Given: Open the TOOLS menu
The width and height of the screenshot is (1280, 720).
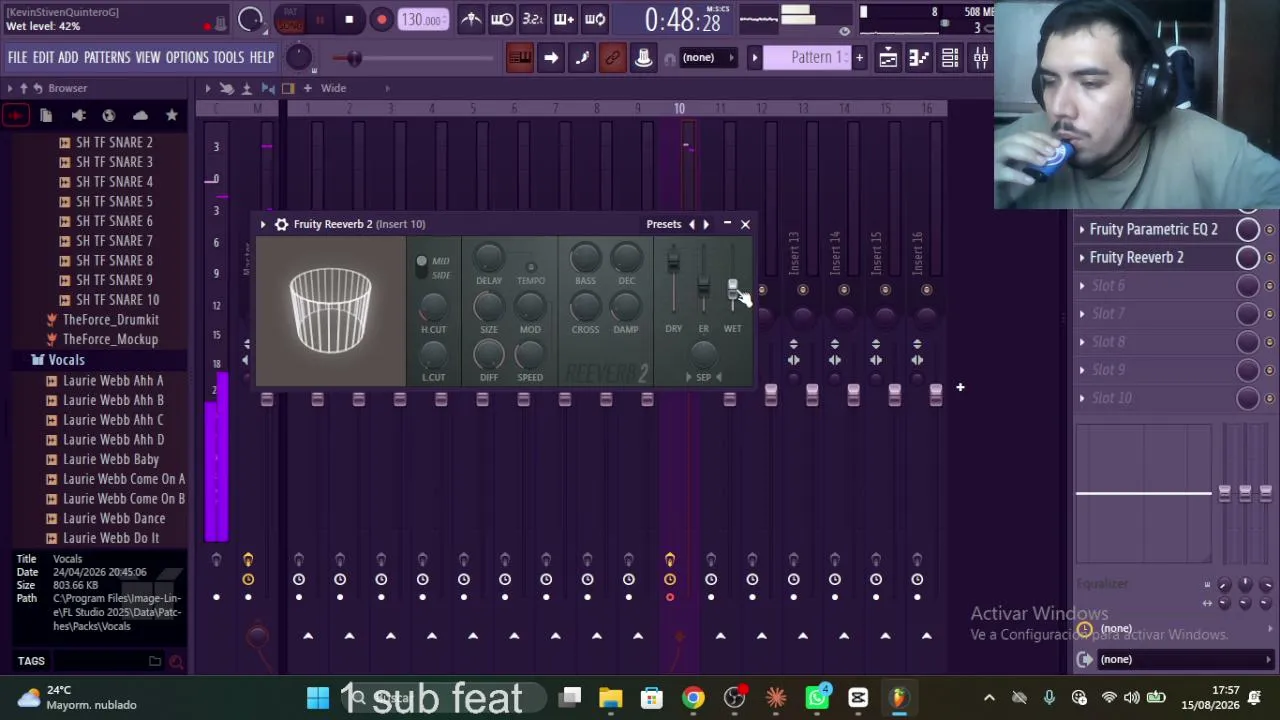Looking at the screenshot, I should point(228,58).
